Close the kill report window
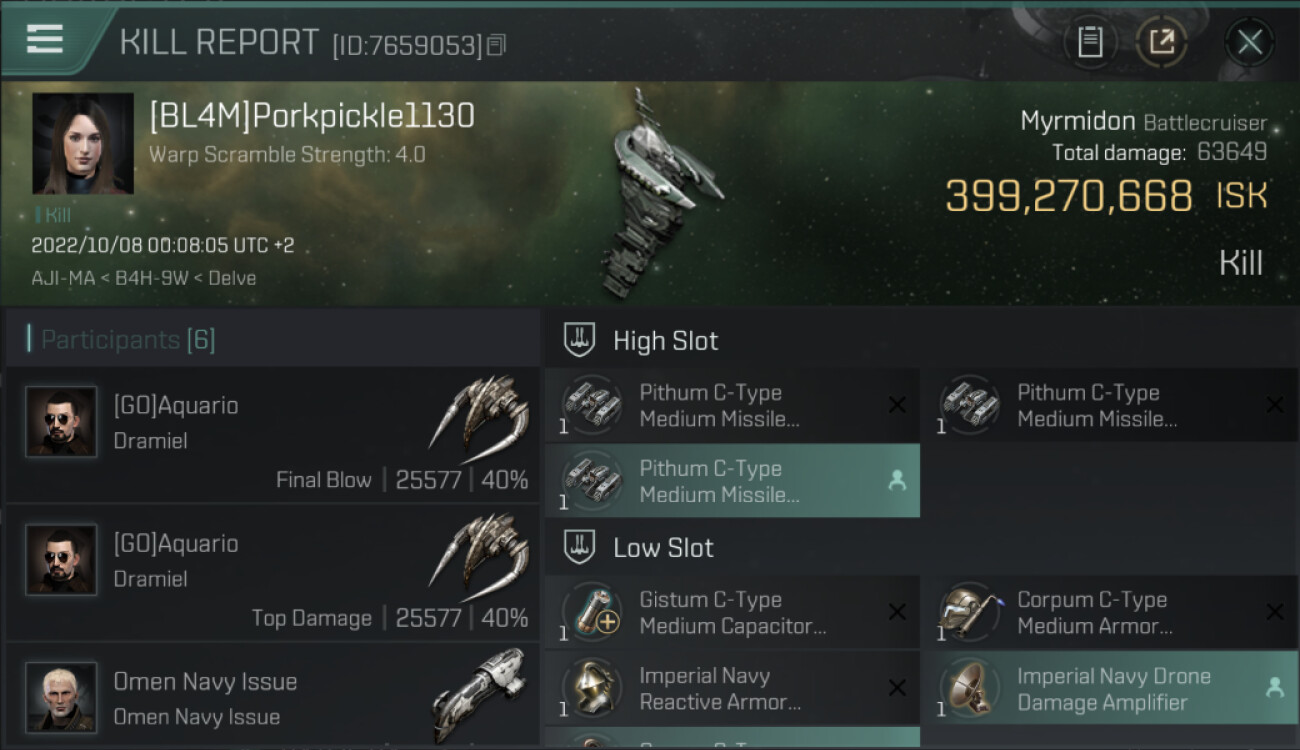 (1249, 42)
